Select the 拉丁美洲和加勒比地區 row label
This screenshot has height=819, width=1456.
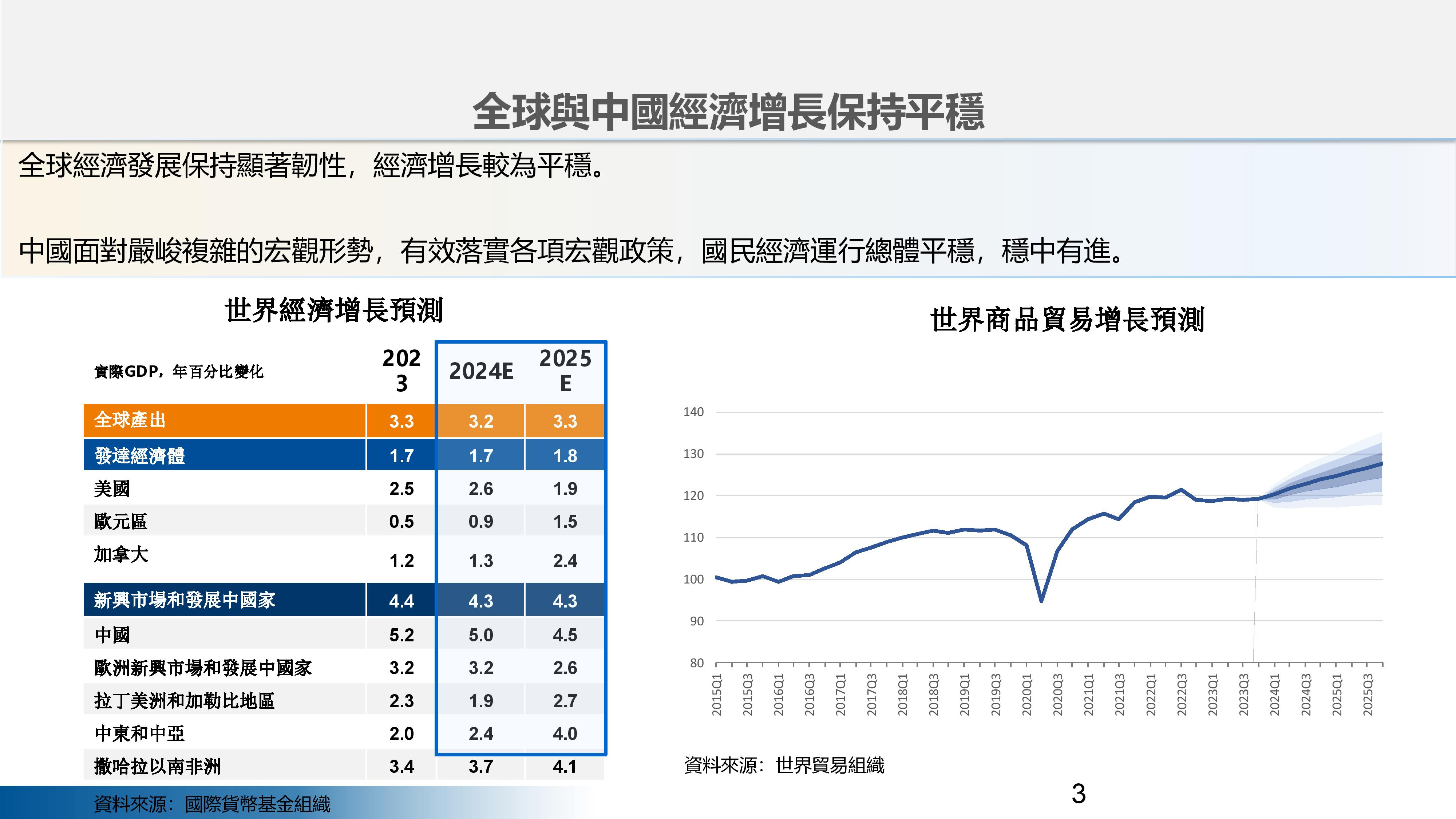(x=184, y=701)
